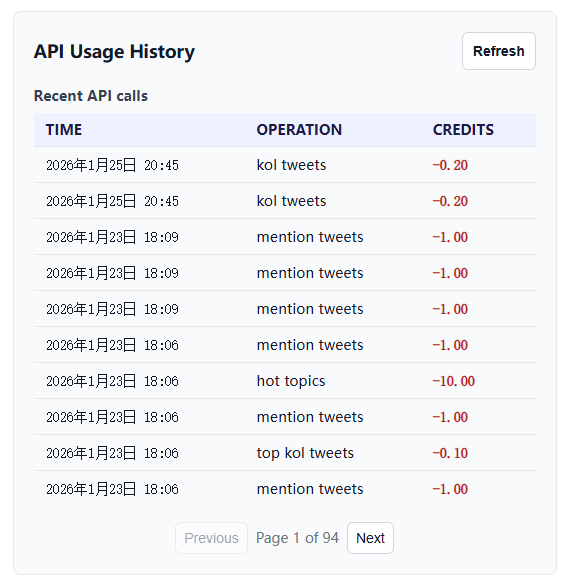
Task: Select the OPERATION column header
Action: pyautogui.click(x=299, y=130)
